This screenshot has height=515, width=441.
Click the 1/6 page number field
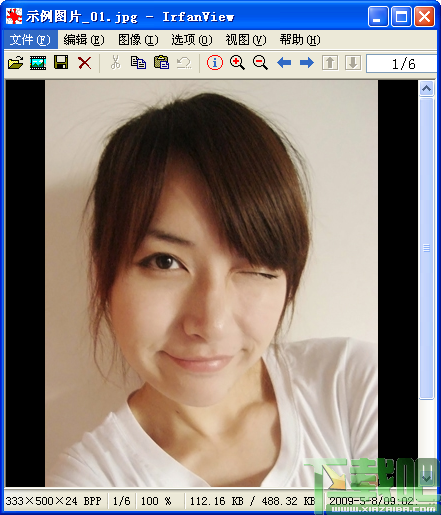point(402,63)
